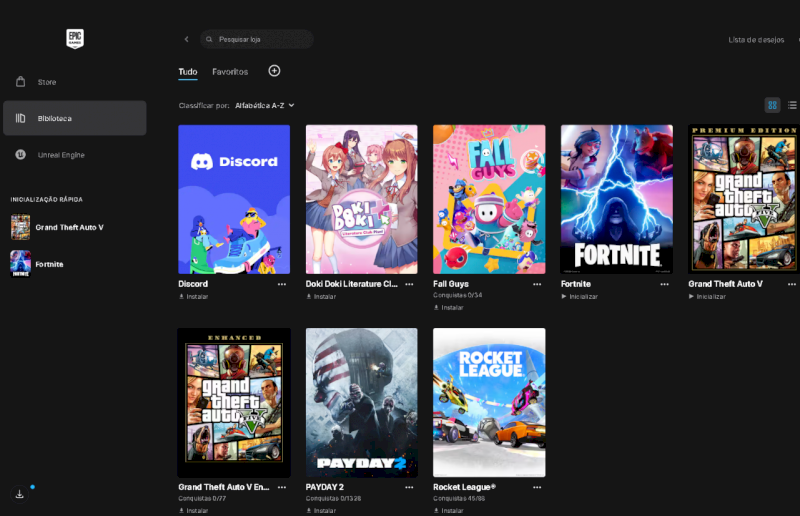Click Conquistas 0/77 under GTA V Enhanced
The height and width of the screenshot is (516, 800).
202,499
